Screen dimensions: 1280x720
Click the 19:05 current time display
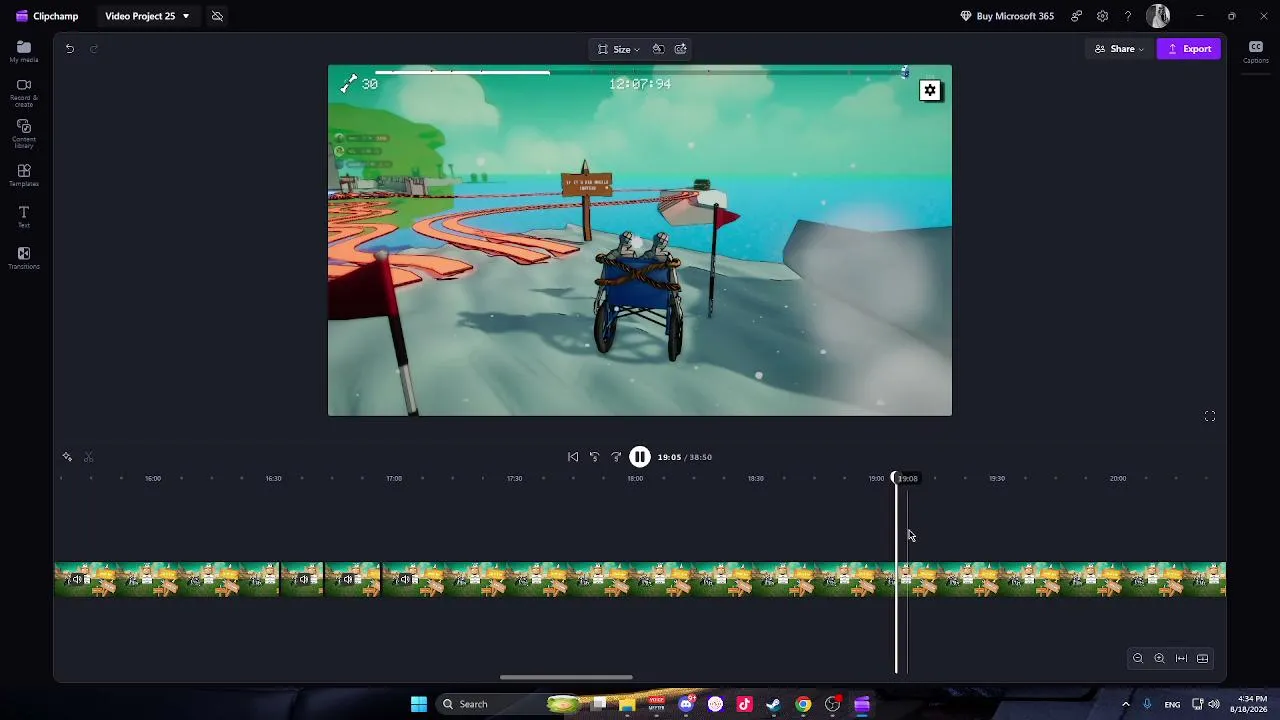tap(669, 457)
